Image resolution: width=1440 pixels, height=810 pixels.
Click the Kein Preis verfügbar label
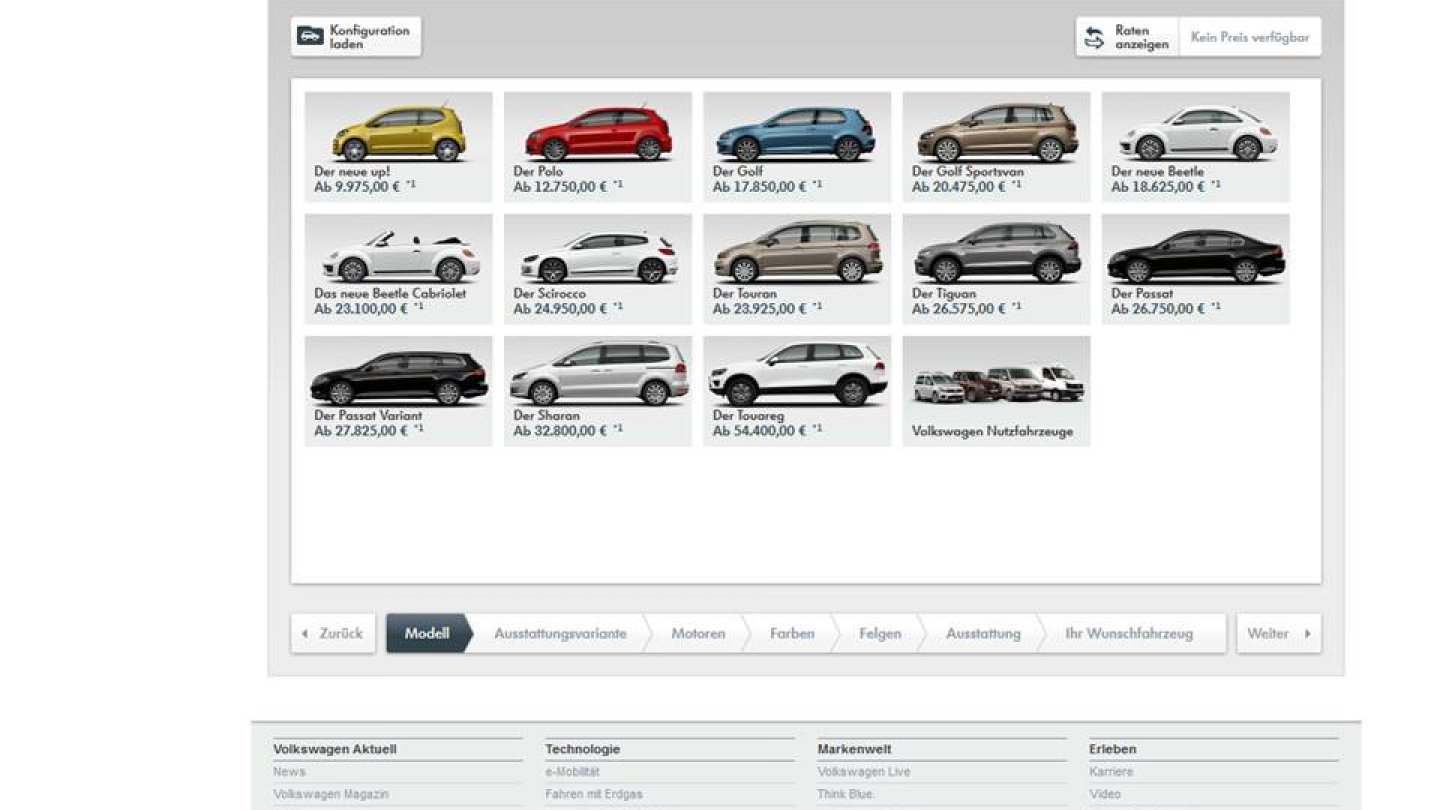pos(1248,36)
